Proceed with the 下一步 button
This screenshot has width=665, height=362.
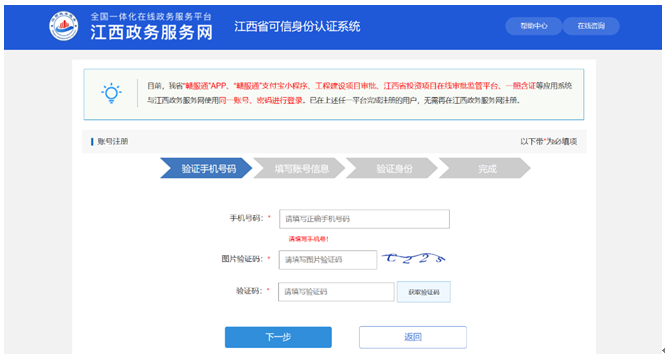[278, 337]
